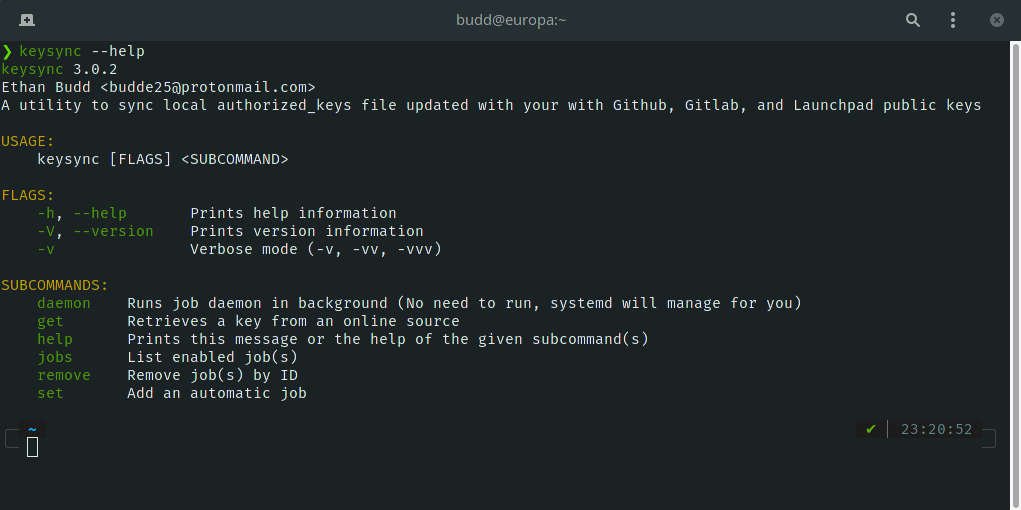The width and height of the screenshot is (1021, 510).
Task: Open the three-dot terminal menu
Action: coord(954,20)
